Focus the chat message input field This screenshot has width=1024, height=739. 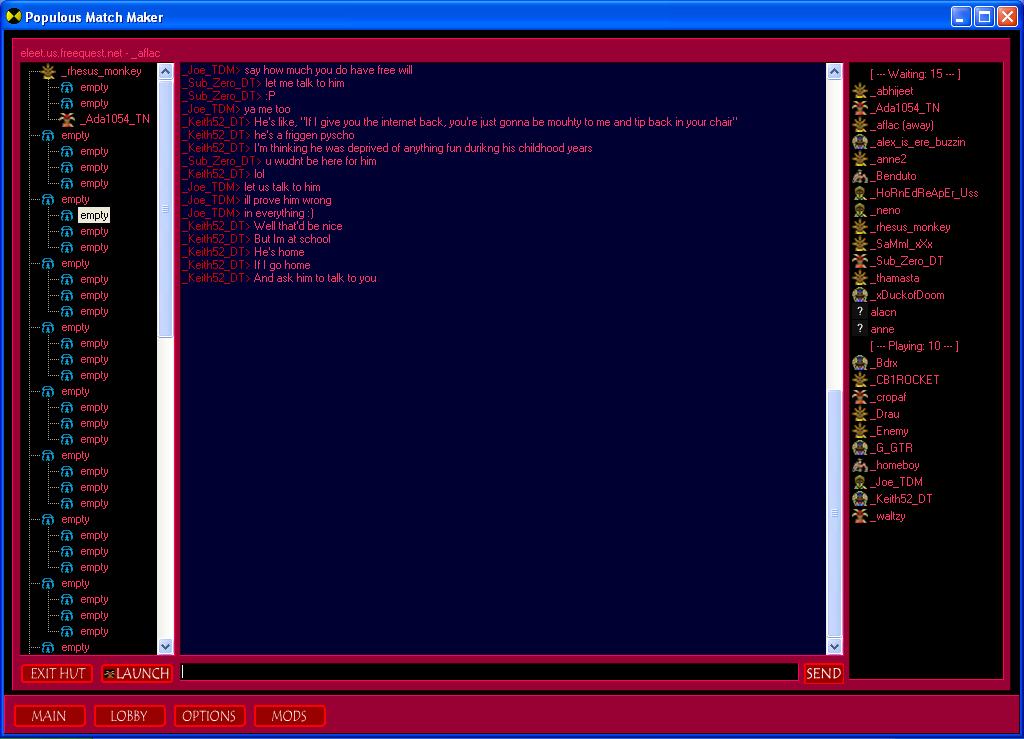tap(489, 673)
